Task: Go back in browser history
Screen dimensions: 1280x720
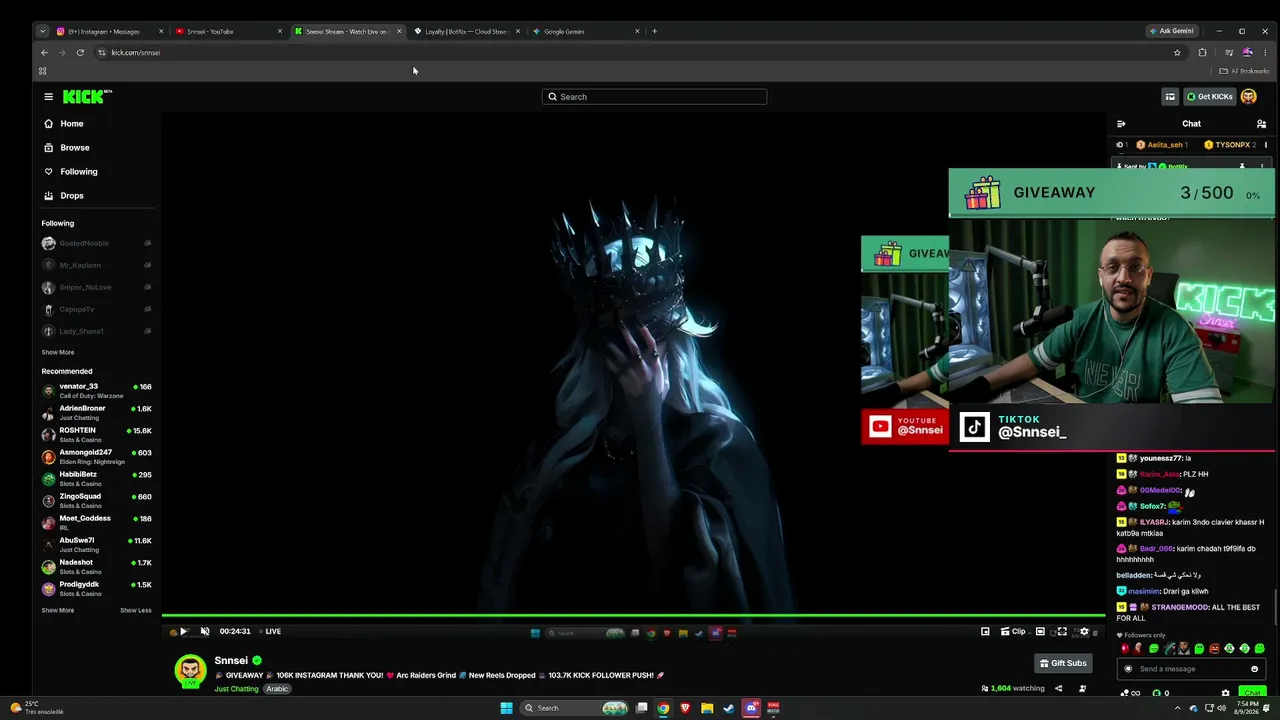Action: pos(44,53)
